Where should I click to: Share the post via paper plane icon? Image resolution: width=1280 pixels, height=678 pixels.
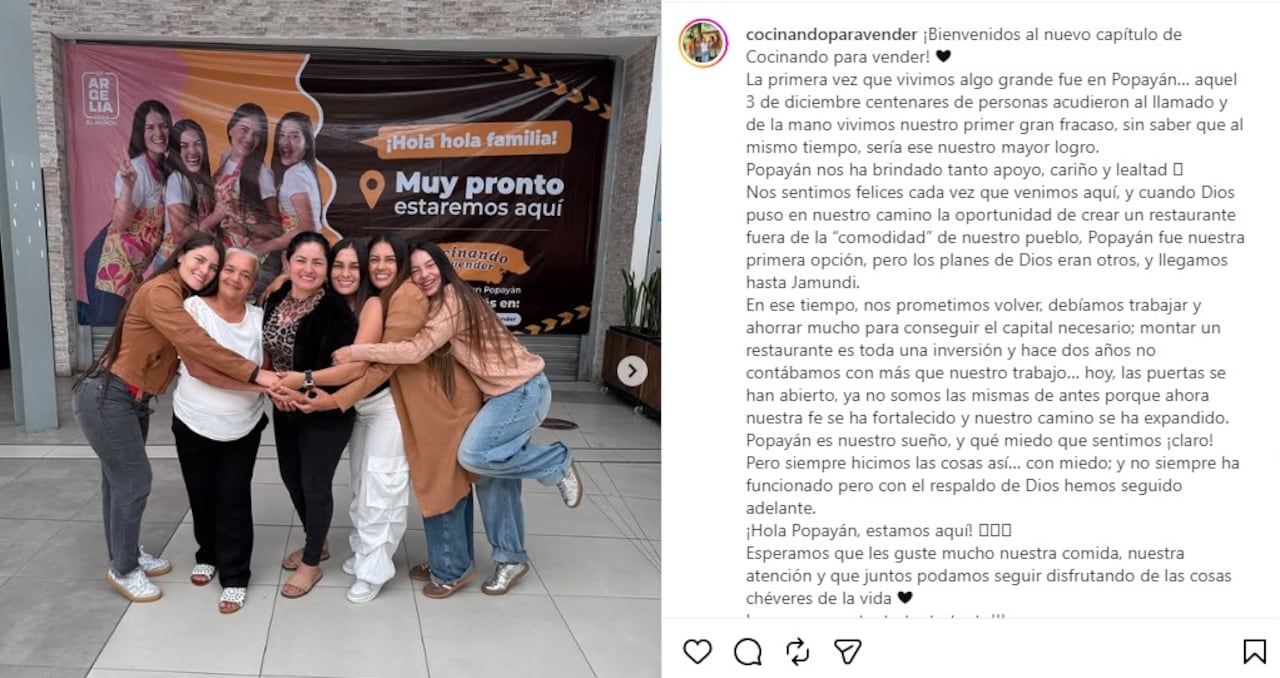pos(848,652)
